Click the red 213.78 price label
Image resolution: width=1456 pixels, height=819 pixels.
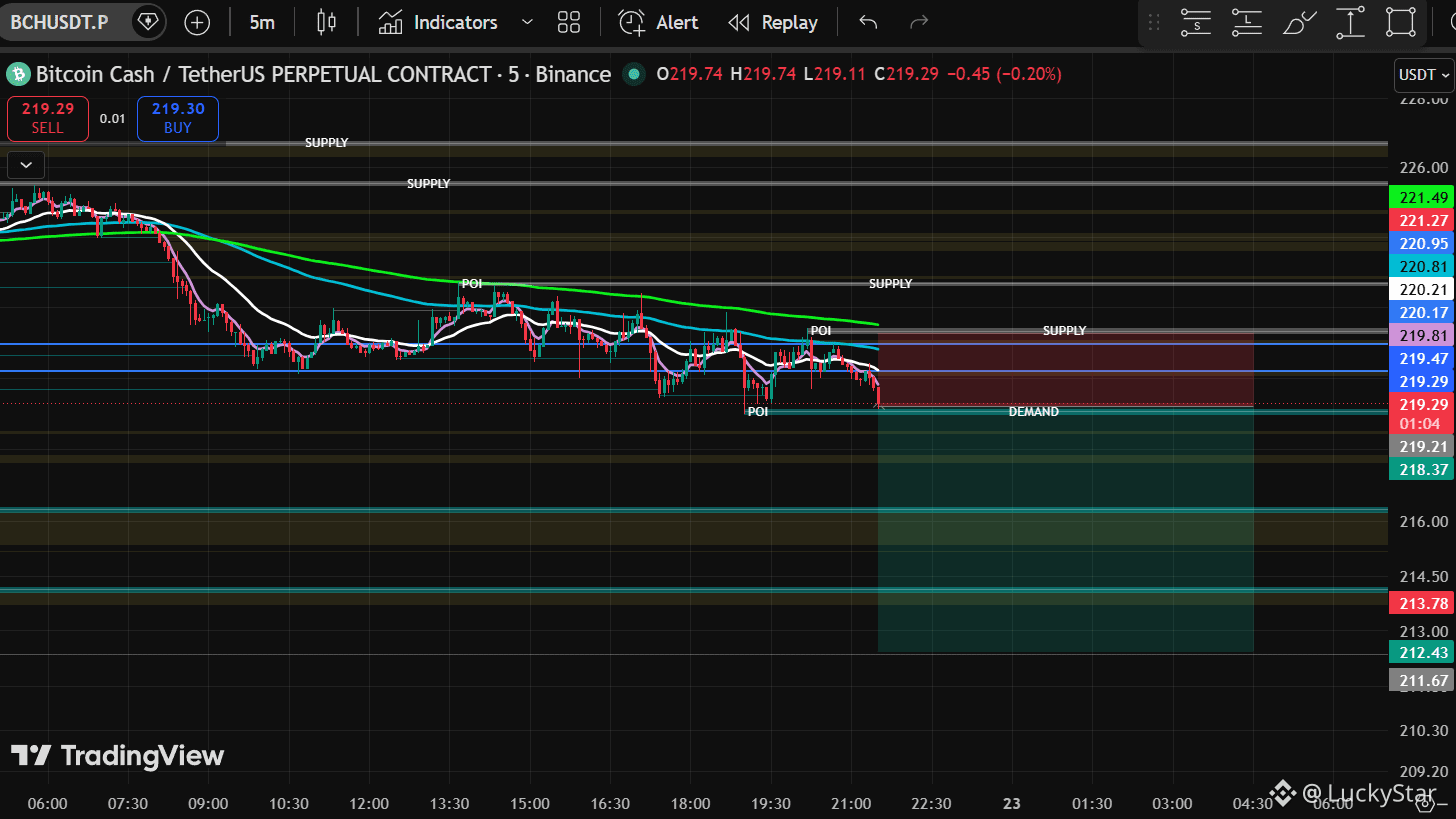tap(1421, 603)
